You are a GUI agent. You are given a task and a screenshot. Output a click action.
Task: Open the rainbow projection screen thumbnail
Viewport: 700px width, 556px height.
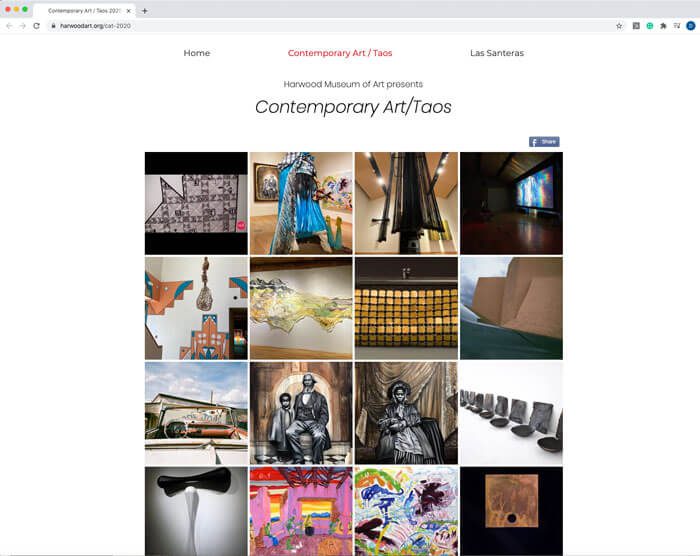(512, 203)
